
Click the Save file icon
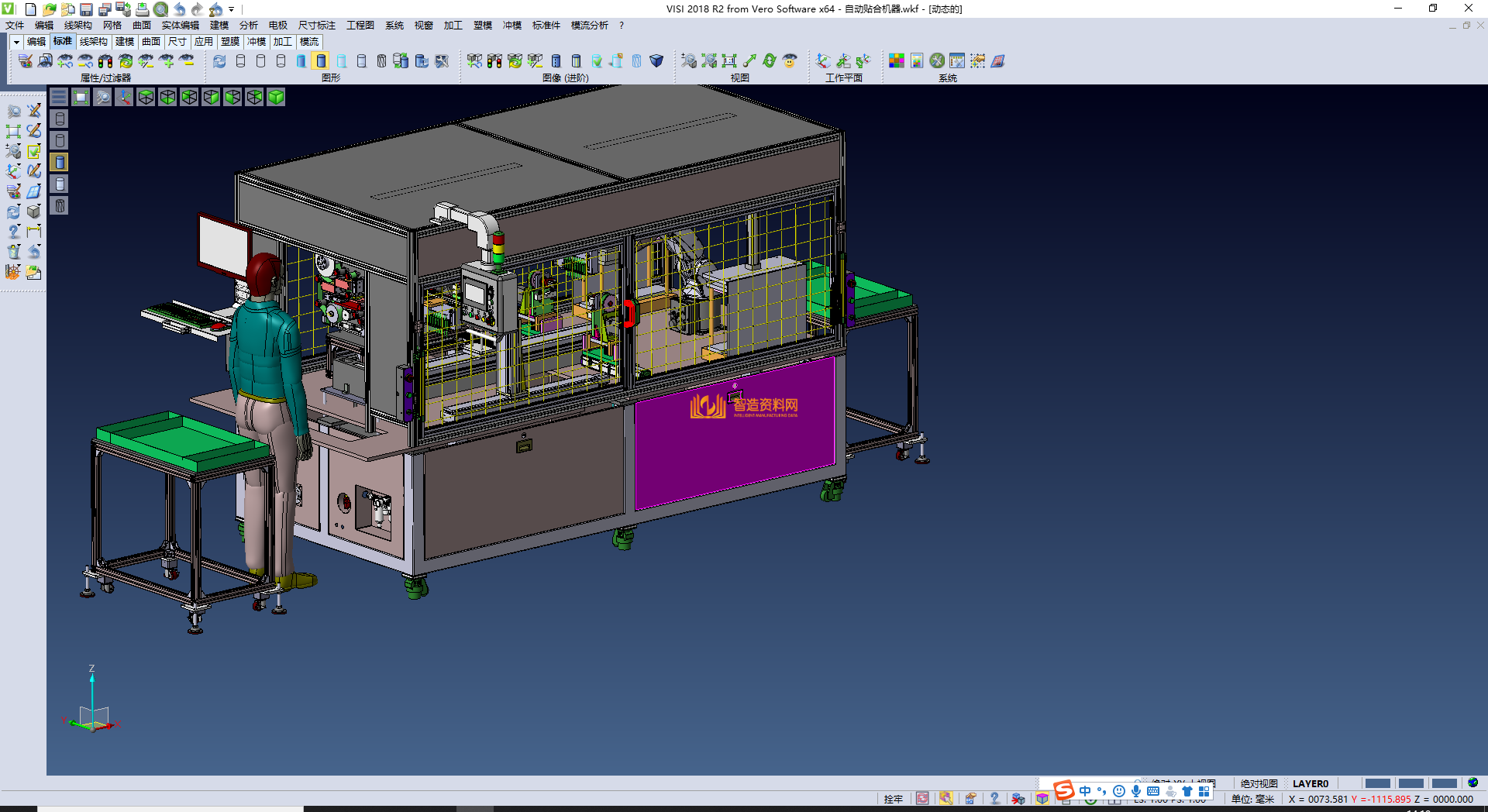point(86,9)
